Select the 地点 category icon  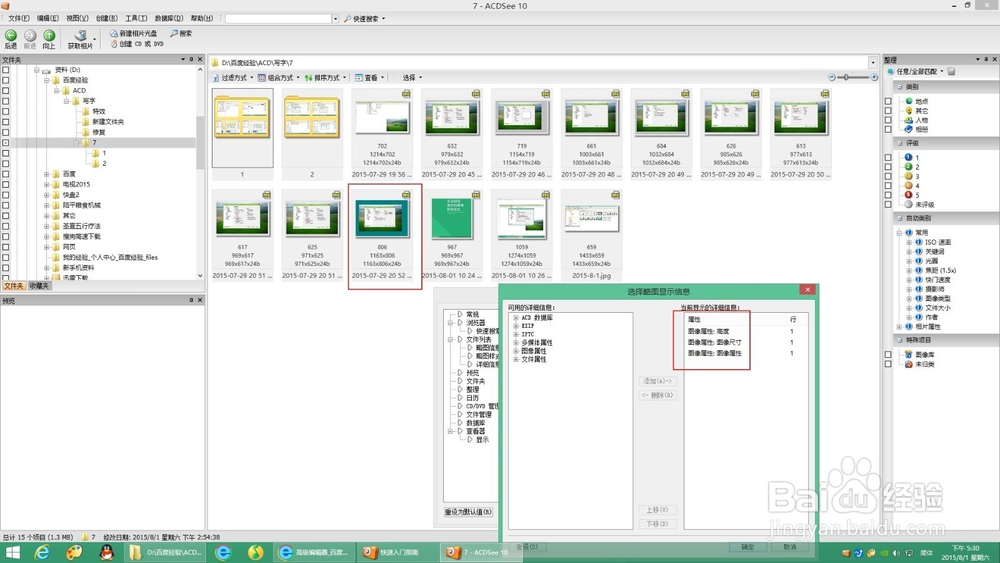[909, 101]
